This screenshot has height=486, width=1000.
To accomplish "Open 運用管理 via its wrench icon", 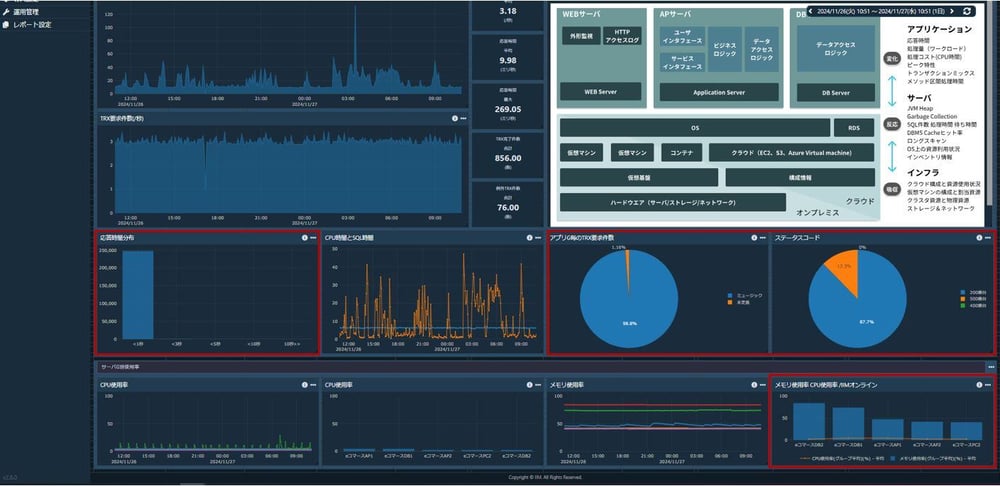I will click(x=6, y=11).
